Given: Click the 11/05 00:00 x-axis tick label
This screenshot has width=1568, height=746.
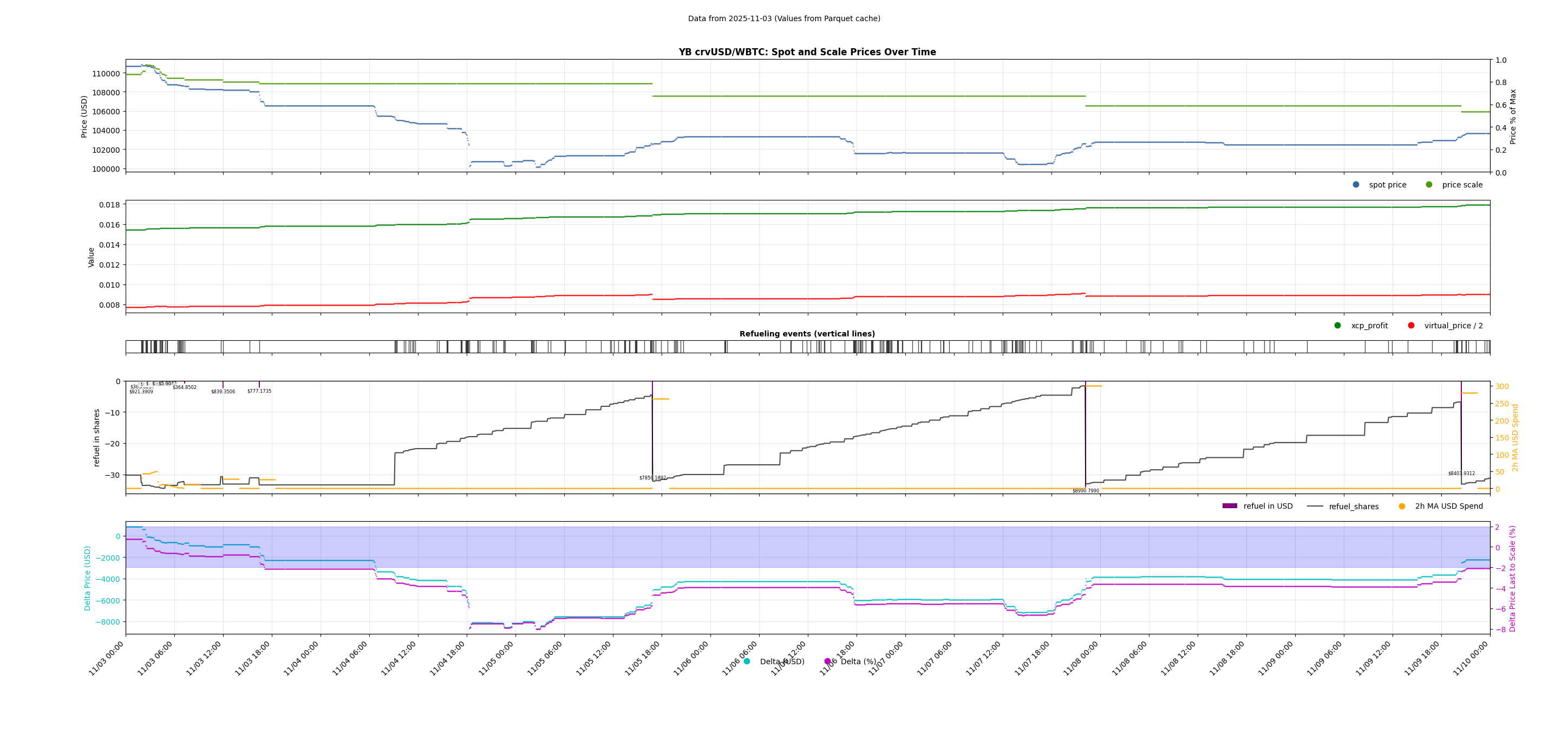Looking at the screenshot, I should 497,658.
